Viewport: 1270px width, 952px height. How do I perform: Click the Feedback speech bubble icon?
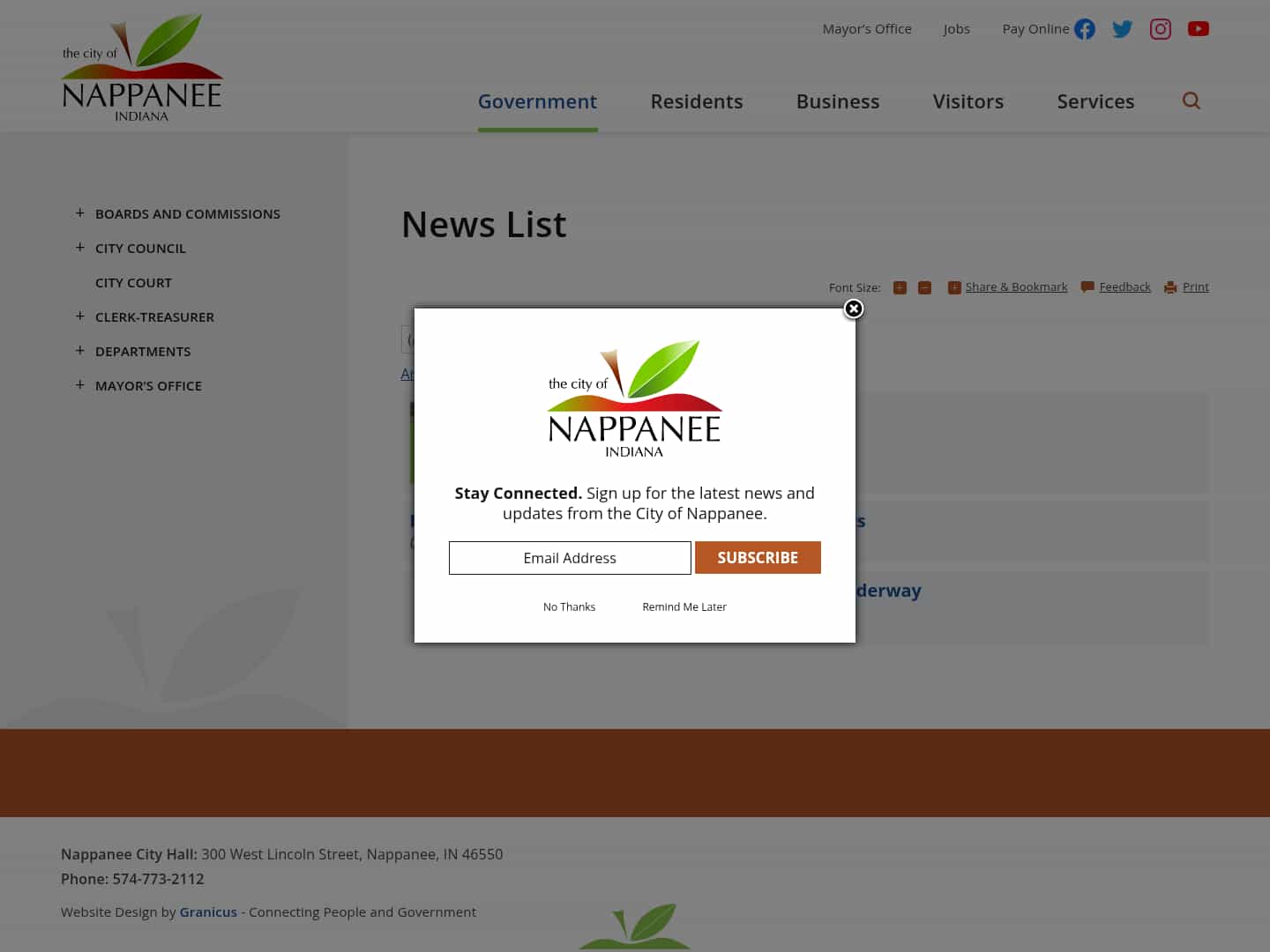[x=1087, y=287]
